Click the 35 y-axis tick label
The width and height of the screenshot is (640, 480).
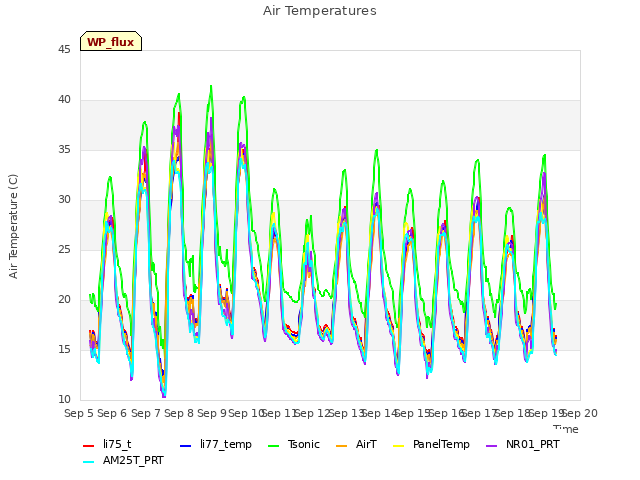[x=64, y=150]
